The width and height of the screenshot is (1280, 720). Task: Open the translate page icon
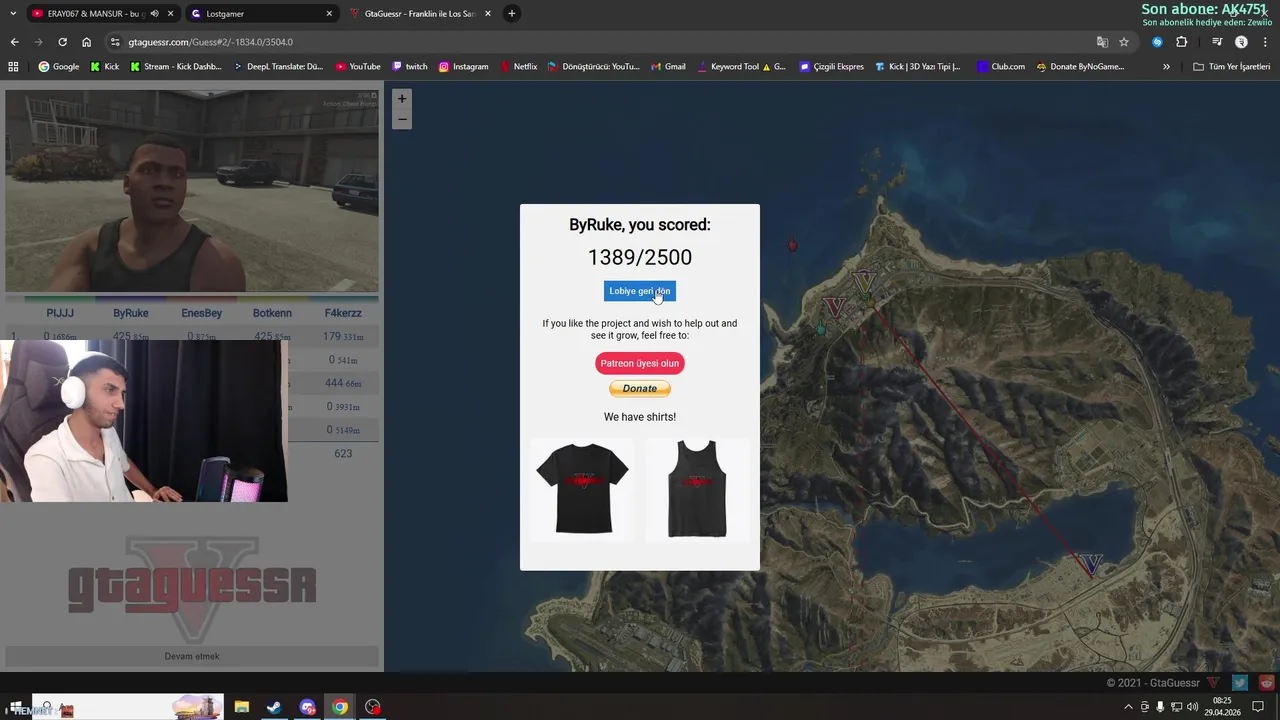[1102, 42]
